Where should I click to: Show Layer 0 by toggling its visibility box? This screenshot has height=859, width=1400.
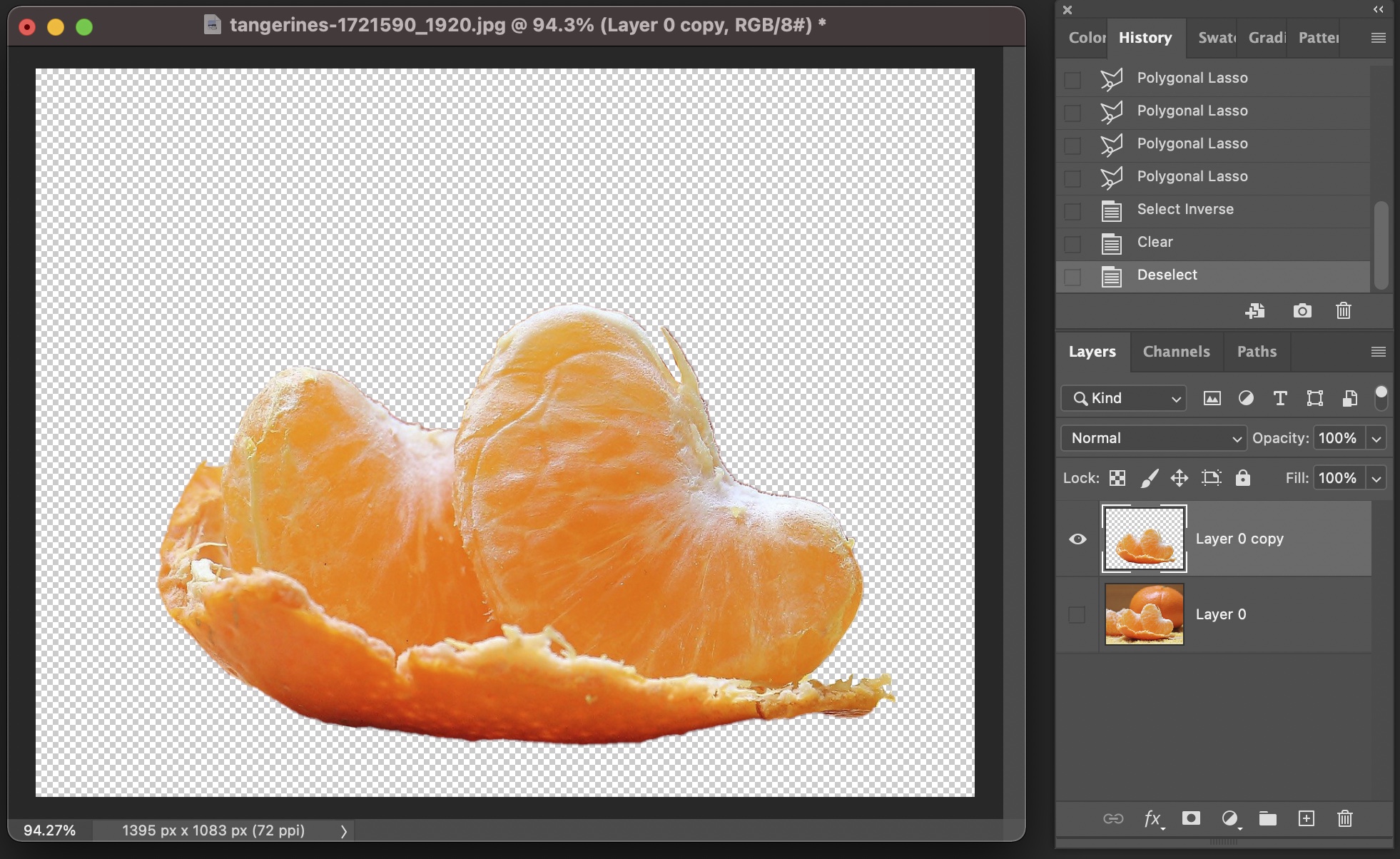1077,614
